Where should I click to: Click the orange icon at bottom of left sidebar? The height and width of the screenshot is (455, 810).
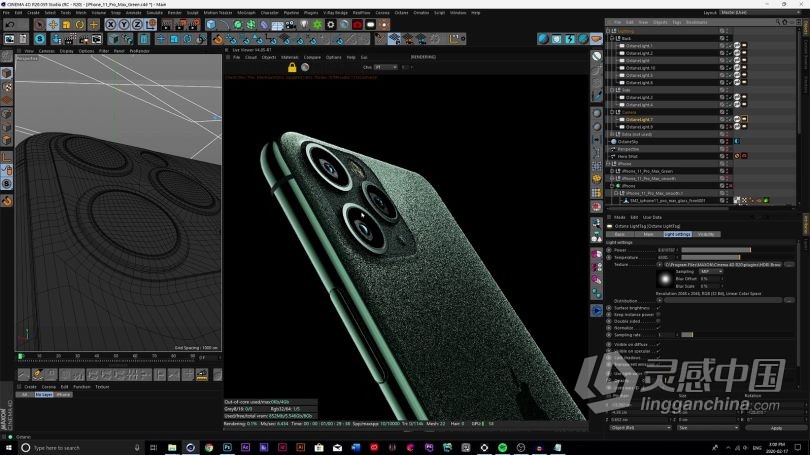7,201
